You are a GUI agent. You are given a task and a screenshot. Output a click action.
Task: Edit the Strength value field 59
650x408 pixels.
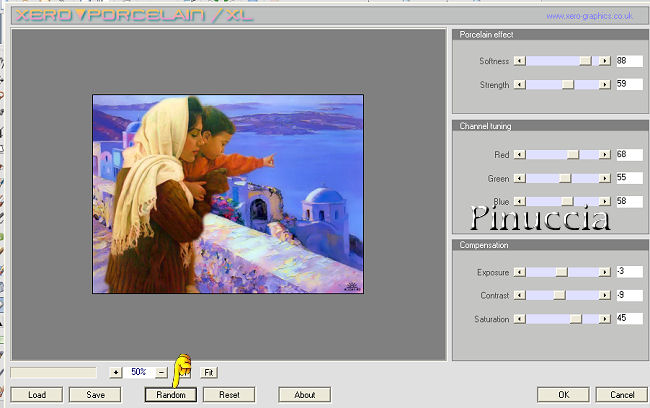pyautogui.click(x=629, y=84)
